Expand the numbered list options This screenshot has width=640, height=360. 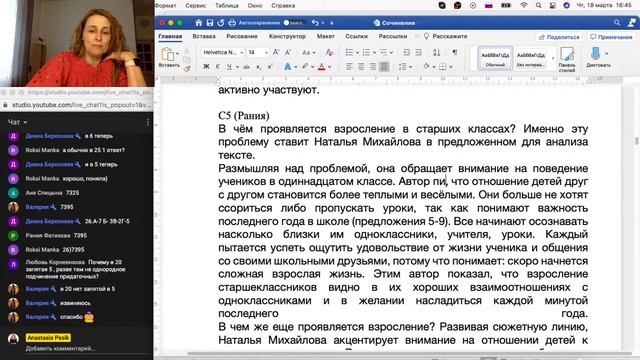(x=374, y=53)
